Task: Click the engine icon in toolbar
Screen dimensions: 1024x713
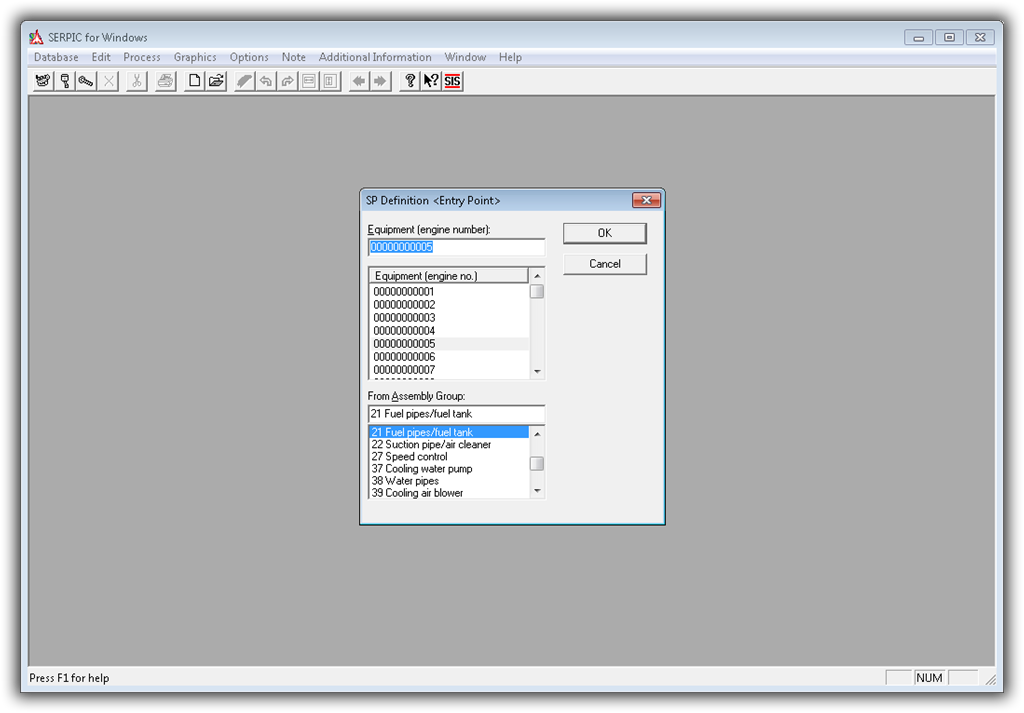Action: point(43,82)
